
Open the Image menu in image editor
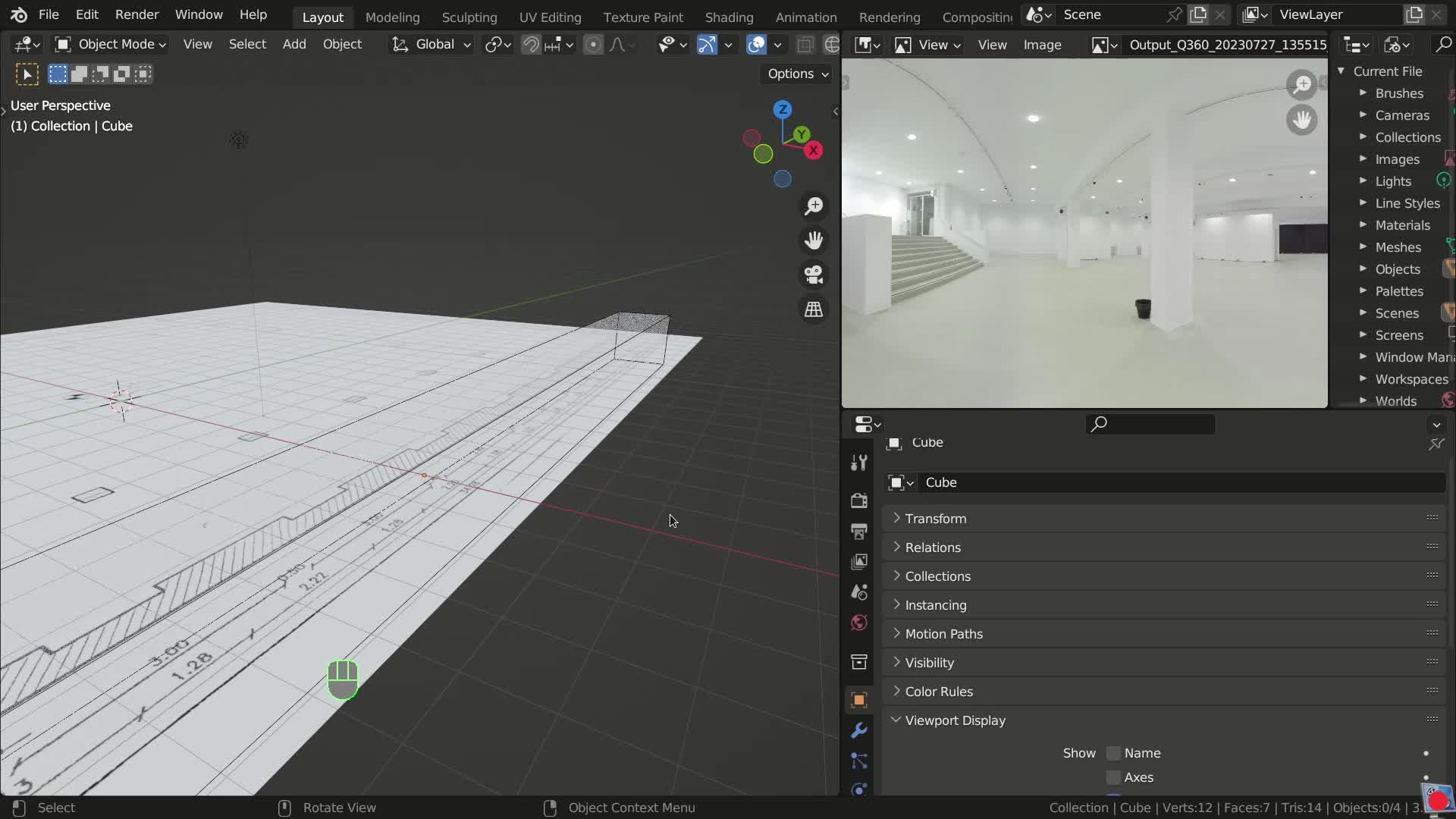point(1042,45)
